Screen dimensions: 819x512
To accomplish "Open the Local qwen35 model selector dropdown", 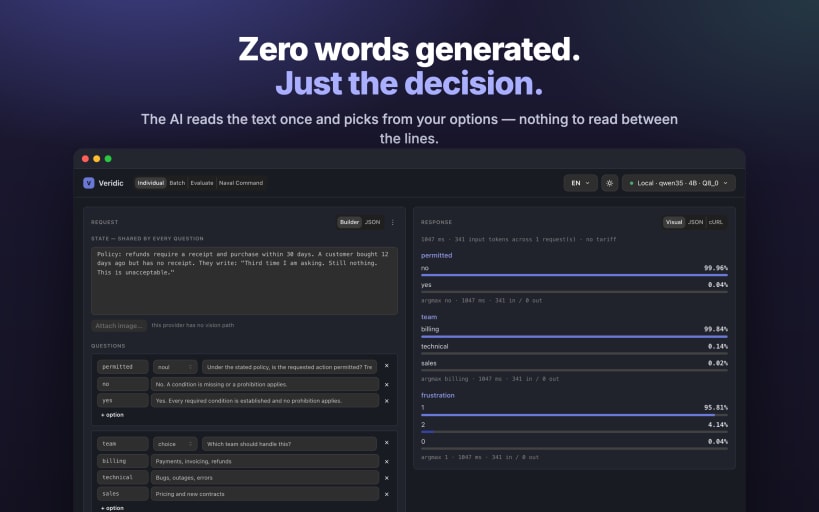I will click(x=678, y=183).
